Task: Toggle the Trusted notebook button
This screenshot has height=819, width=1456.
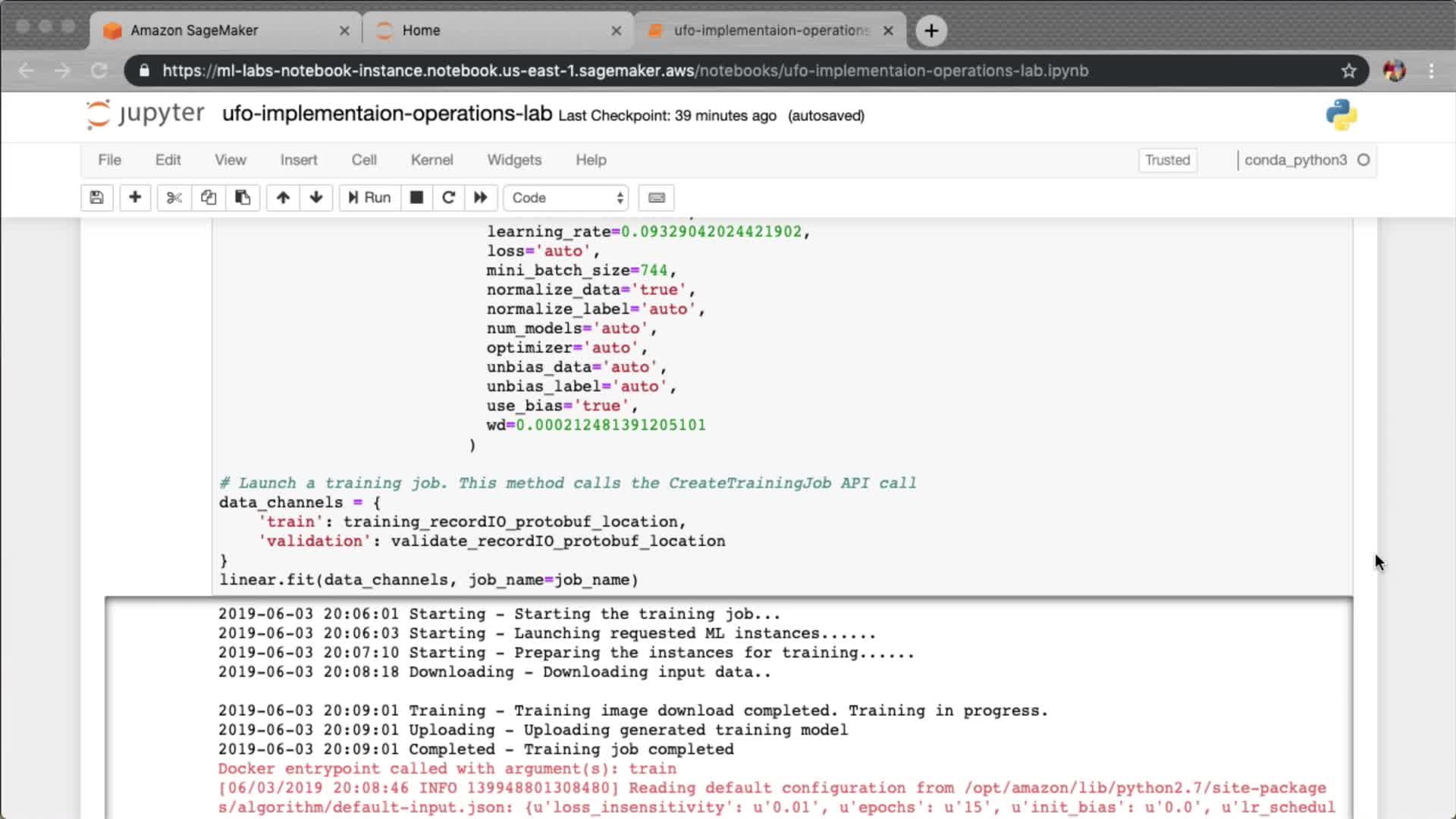Action: click(x=1167, y=160)
